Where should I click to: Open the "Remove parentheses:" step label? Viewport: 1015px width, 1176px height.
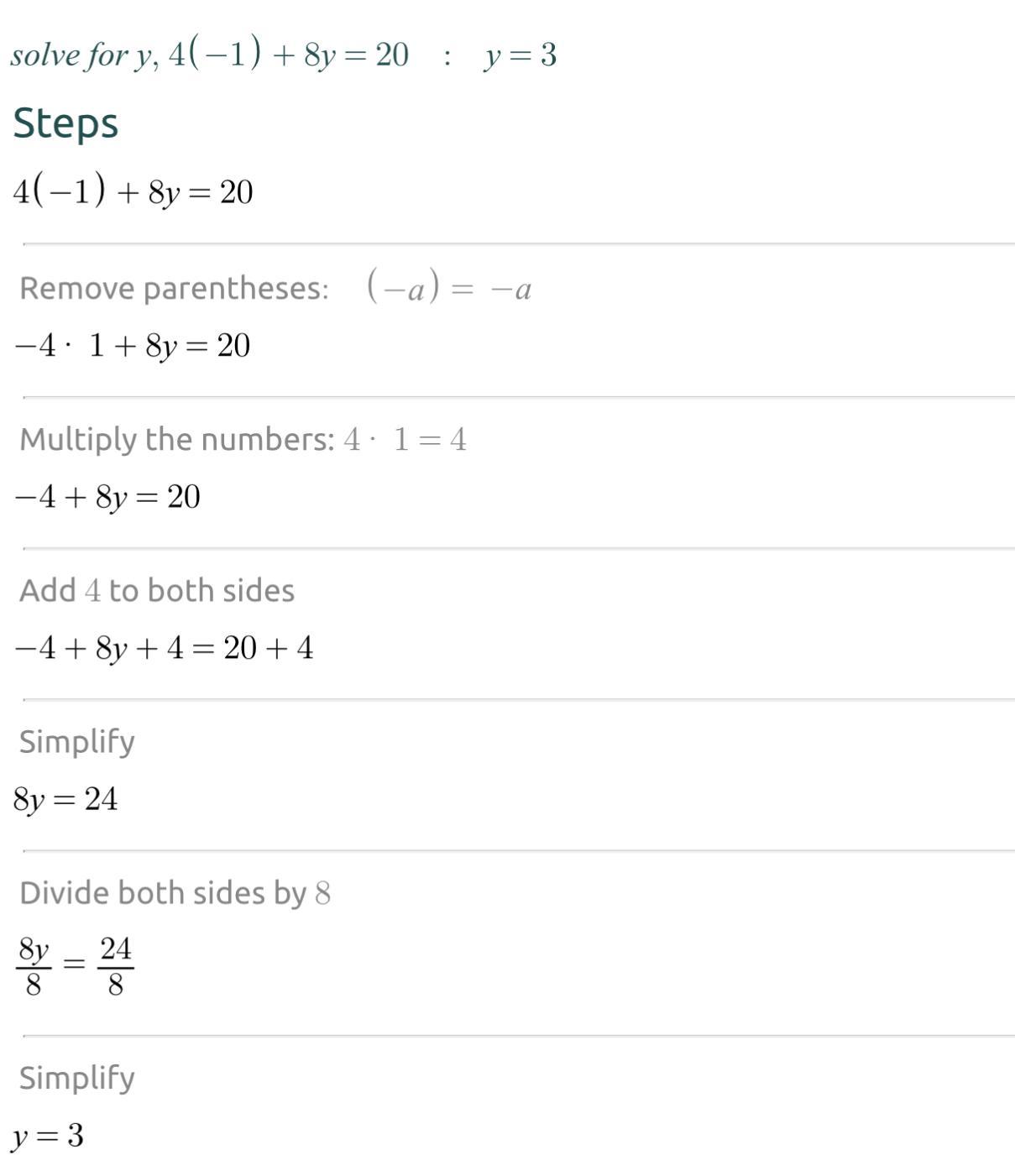click(x=174, y=288)
